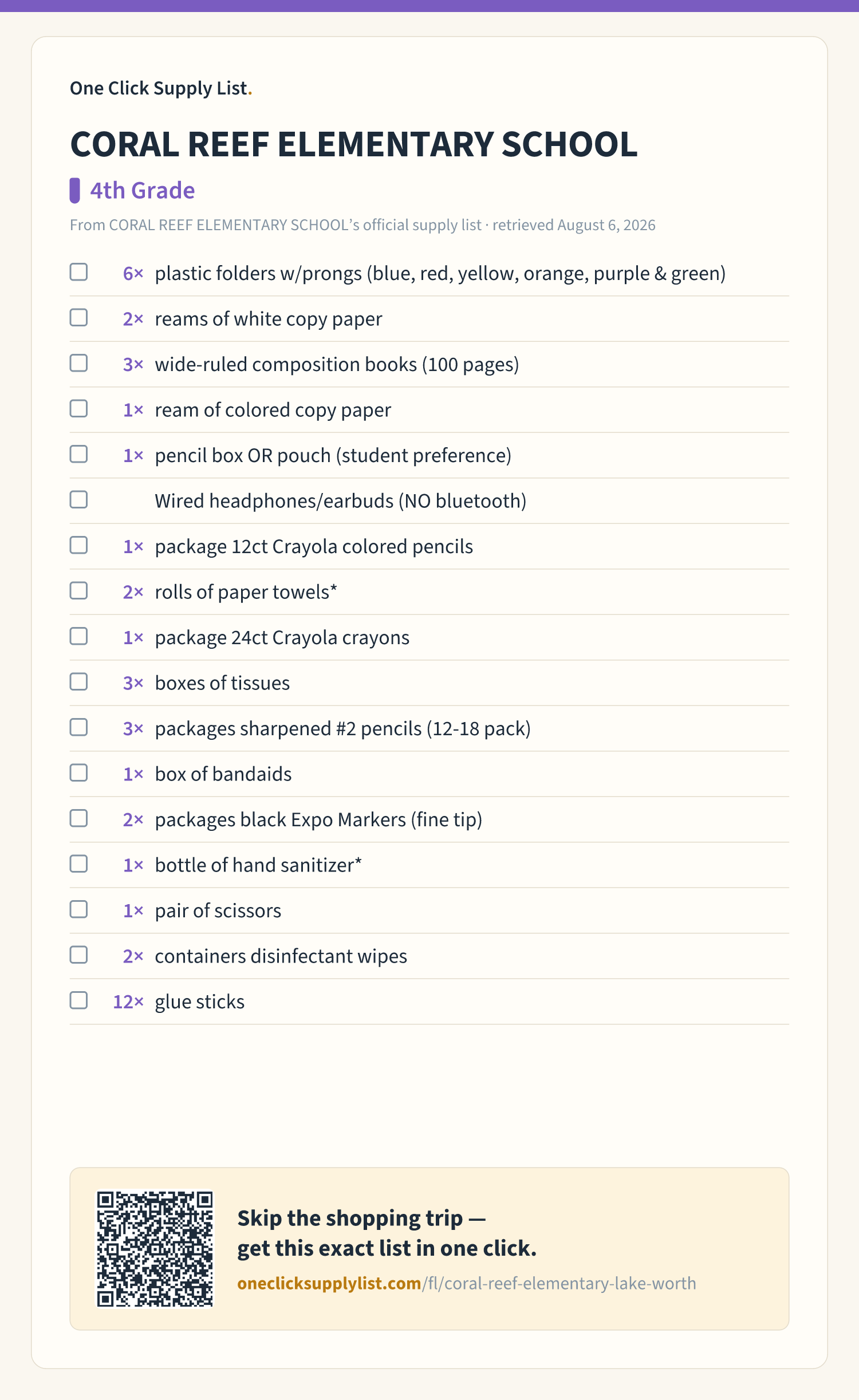The width and height of the screenshot is (859, 1400).
Task: Check the plastic folders w/prongs checkbox
Action: click(x=78, y=272)
